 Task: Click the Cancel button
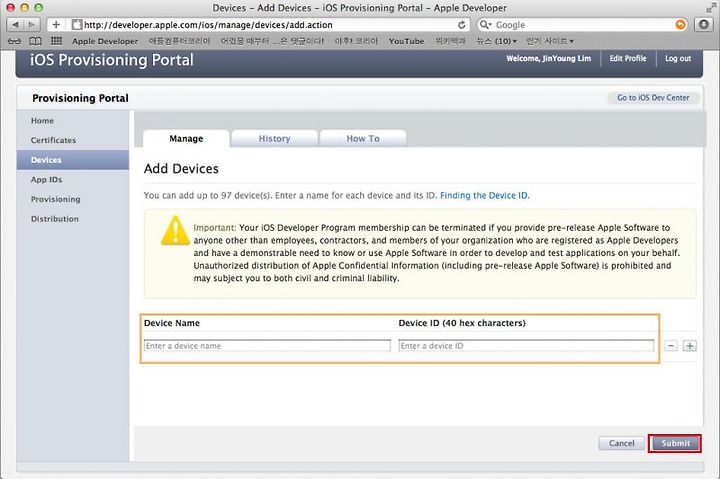point(621,443)
